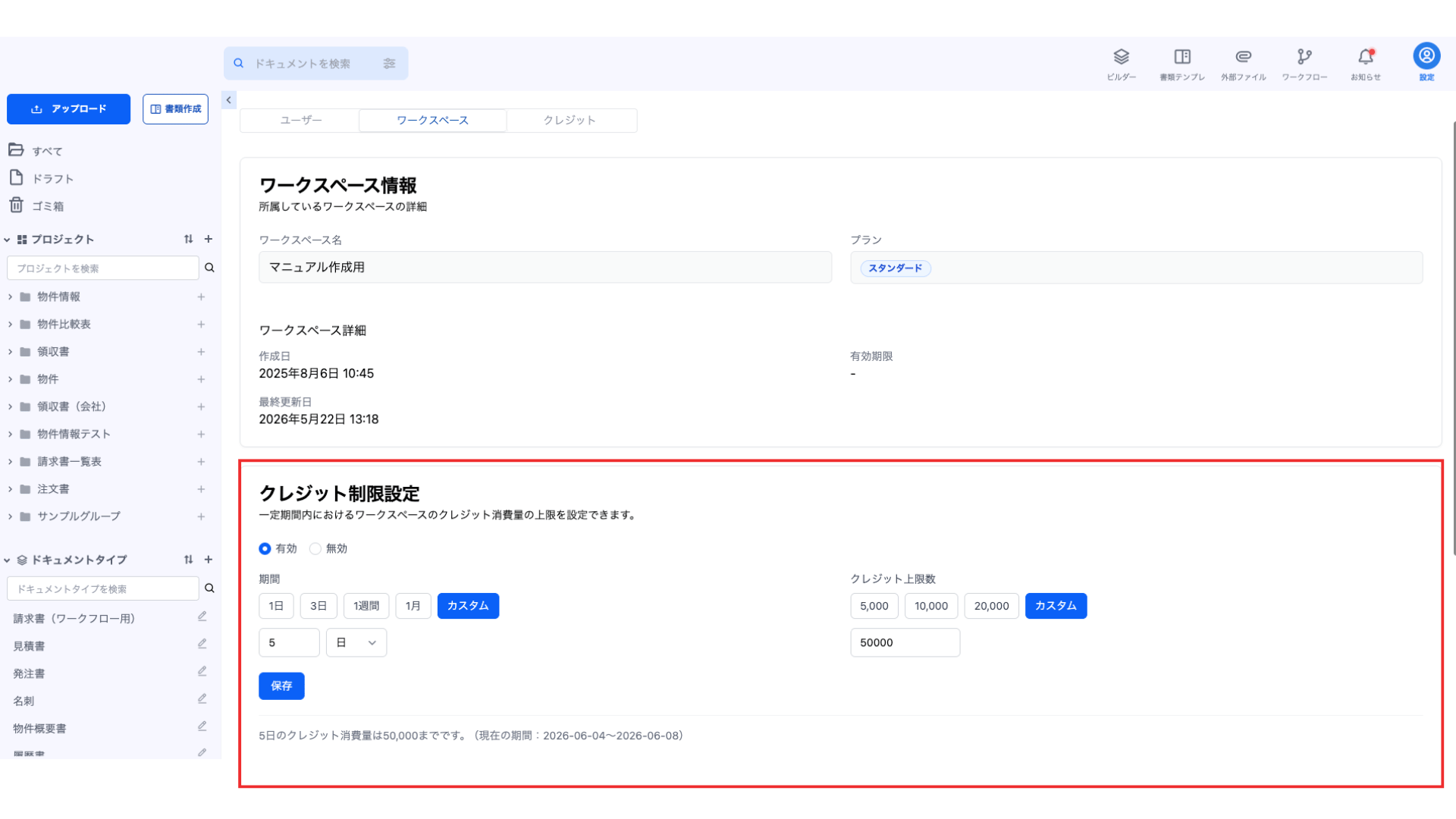Select the 無効 radio button

[x=315, y=548]
